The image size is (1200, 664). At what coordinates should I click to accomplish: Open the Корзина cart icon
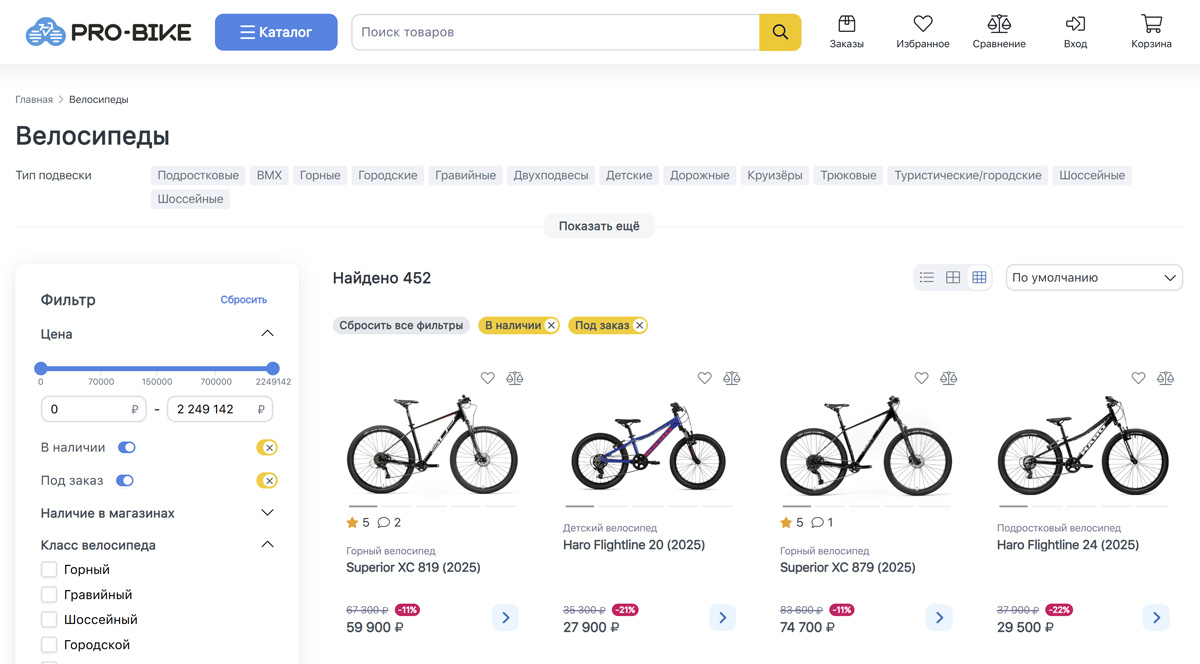click(1151, 32)
